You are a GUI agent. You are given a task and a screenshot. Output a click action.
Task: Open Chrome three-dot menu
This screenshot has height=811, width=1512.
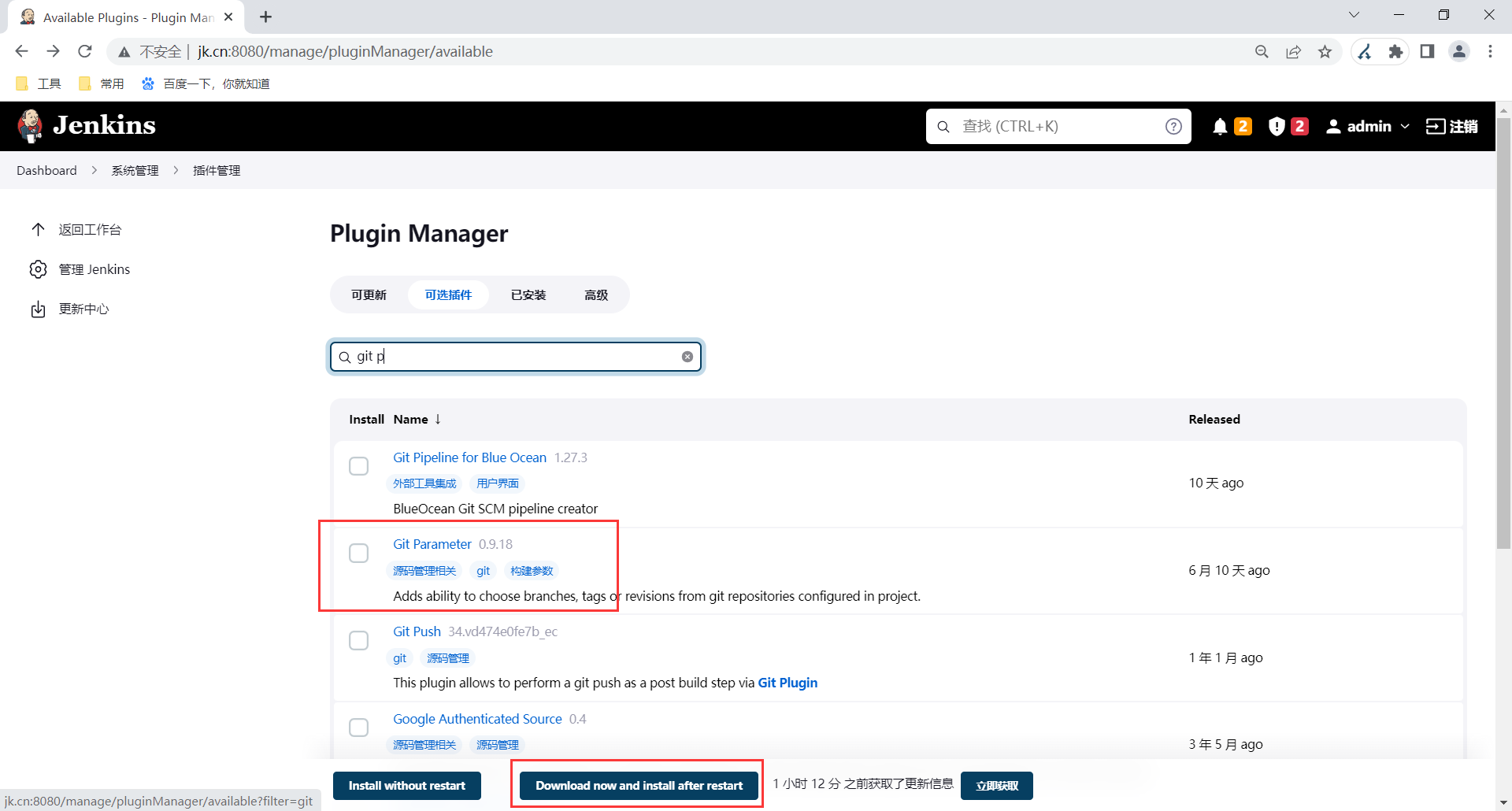coord(1490,51)
